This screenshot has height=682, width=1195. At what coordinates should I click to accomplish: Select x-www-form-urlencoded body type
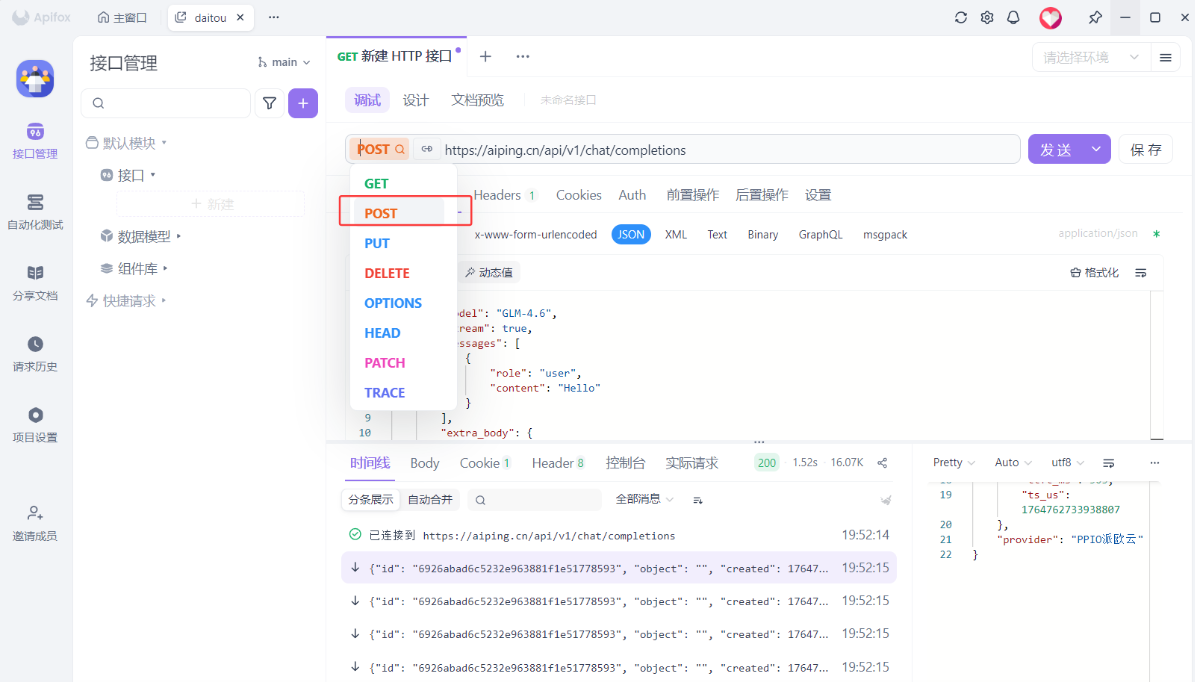click(x=536, y=235)
